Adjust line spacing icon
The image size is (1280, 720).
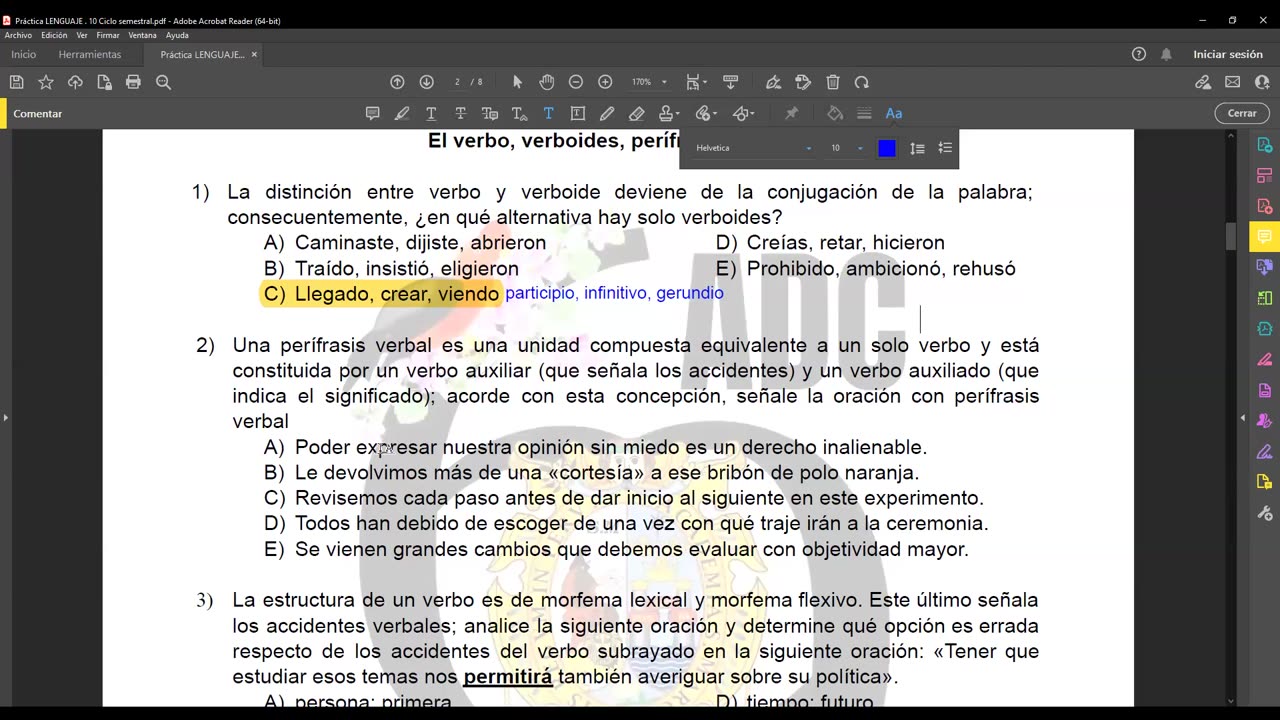coord(917,148)
